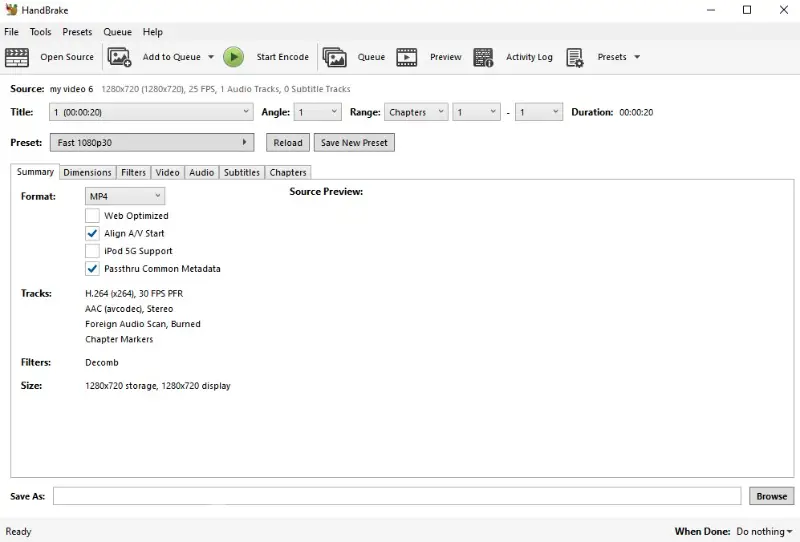Click the Open Source film clapper icon
The height and width of the screenshot is (542, 800).
[17, 57]
